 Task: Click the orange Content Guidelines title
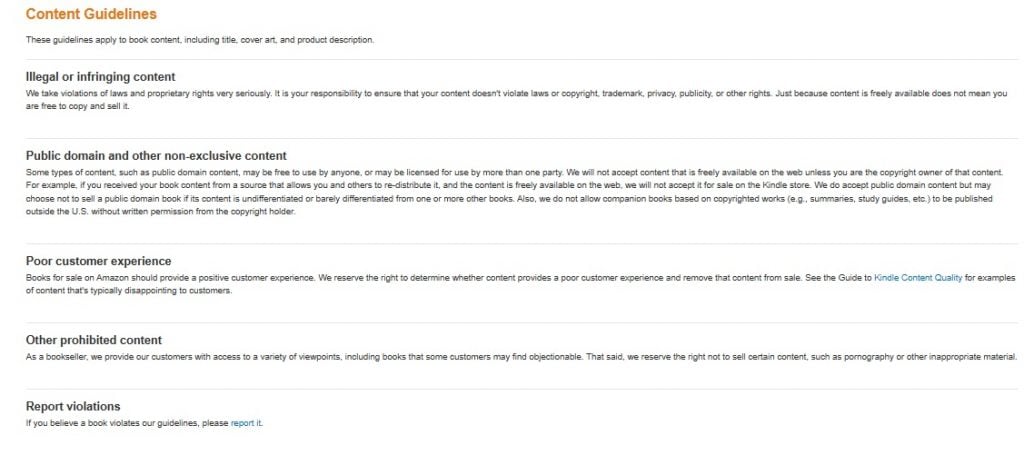coord(91,14)
